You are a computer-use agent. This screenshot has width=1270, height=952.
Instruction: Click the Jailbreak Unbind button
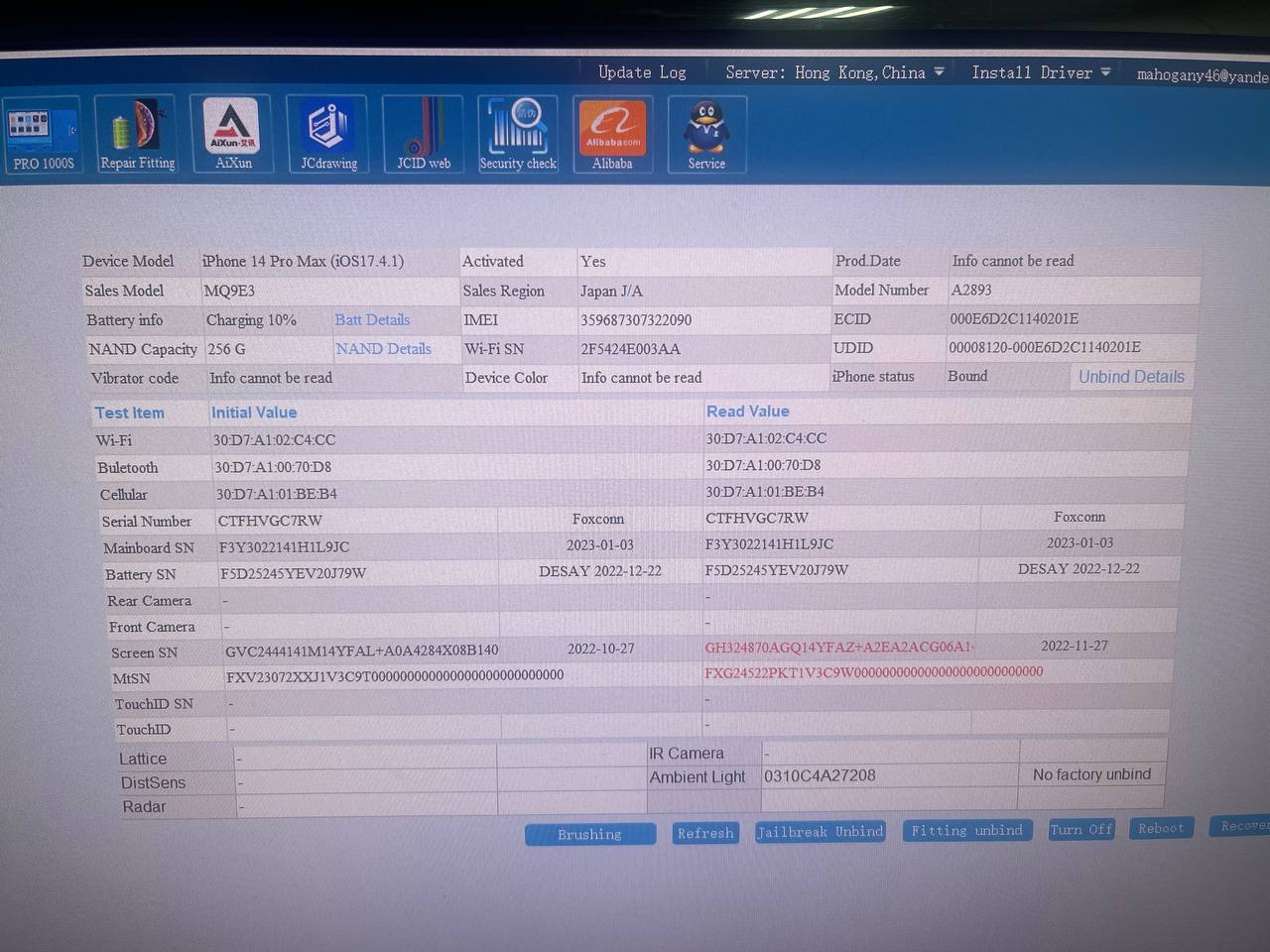(820, 832)
